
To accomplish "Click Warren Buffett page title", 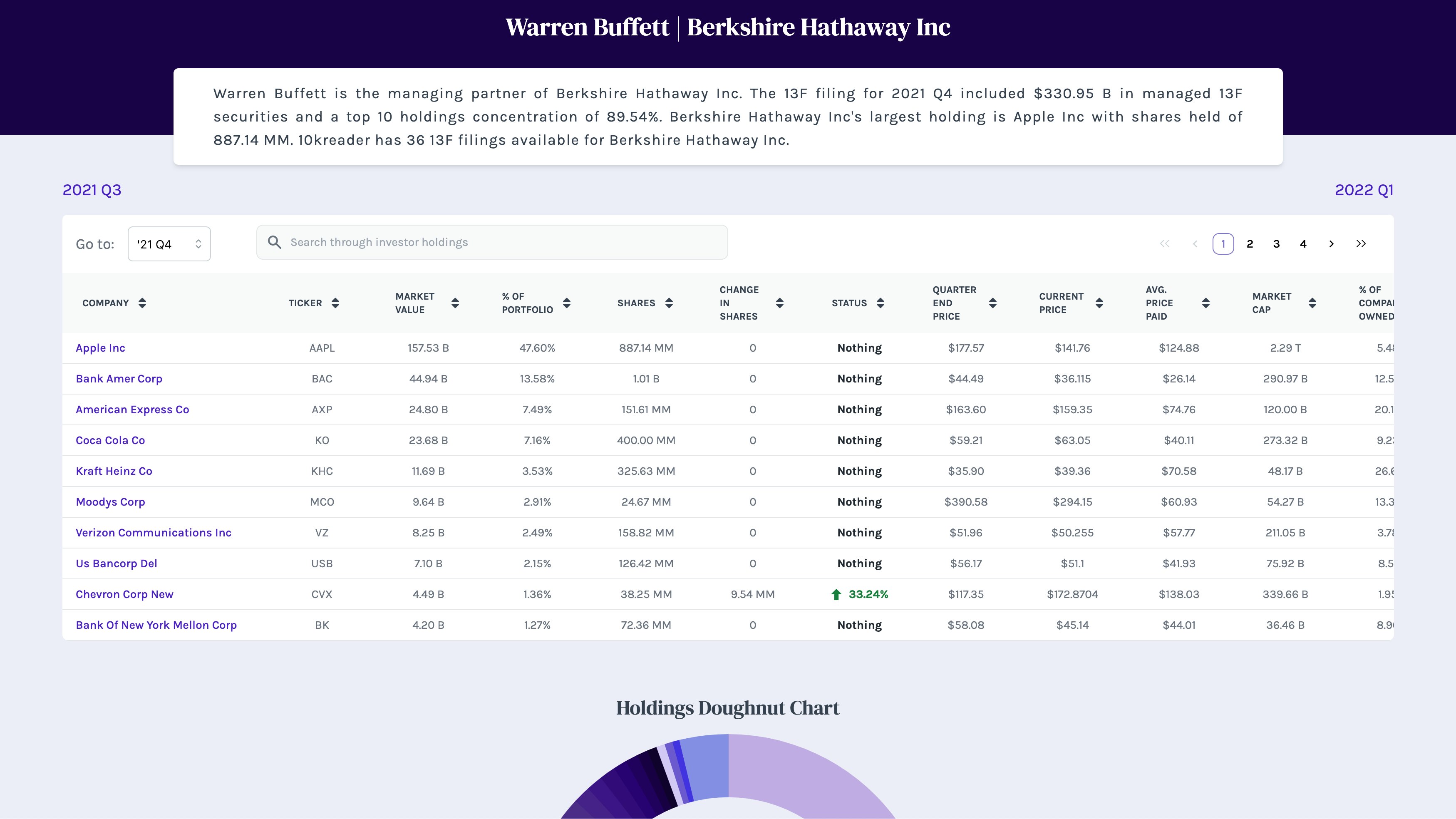I will coord(728,27).
